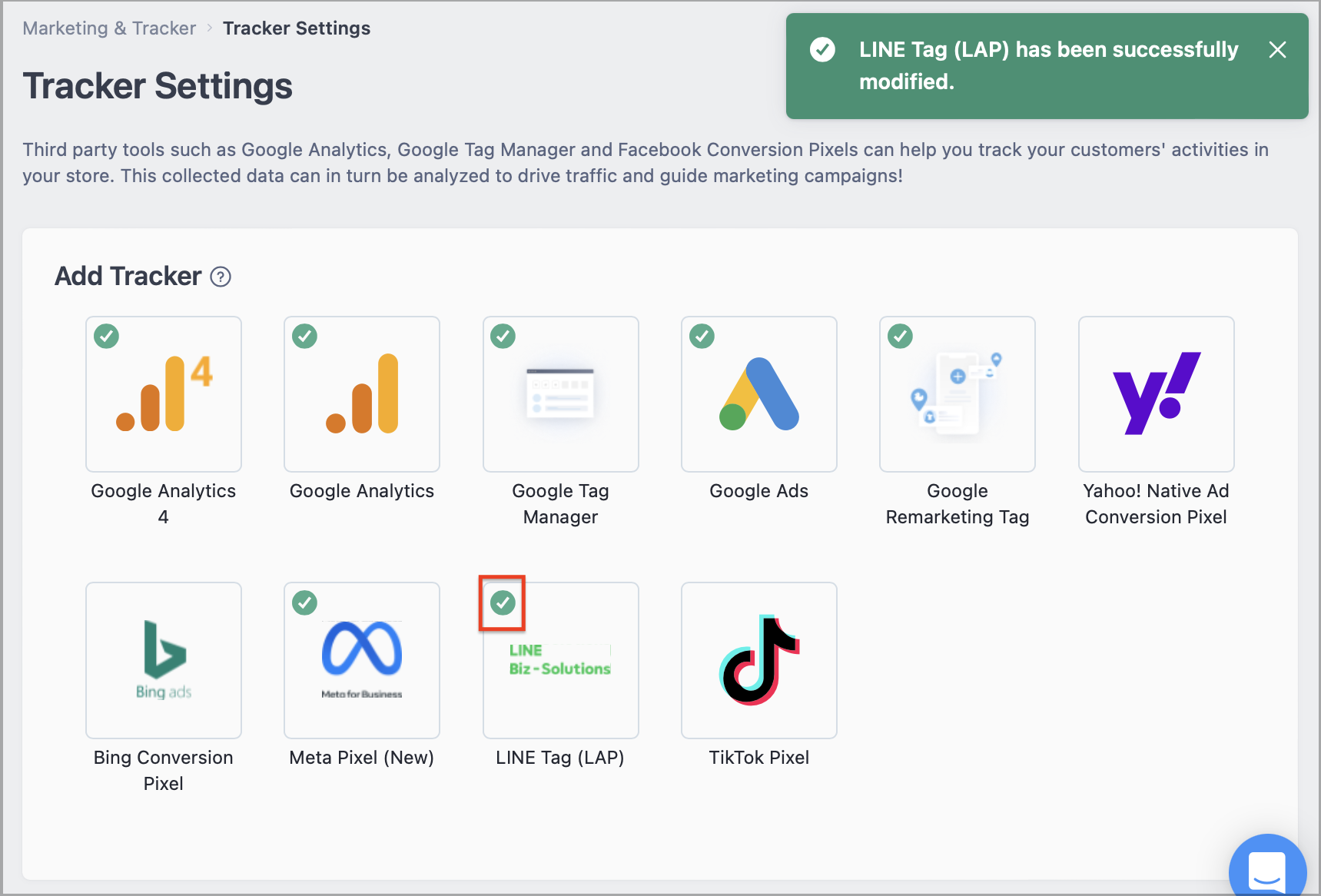Image resolution: width=1321 pixels, height=896 pixels.
Task: Click the Meta Pixel (New) label
Action: pyautogui.click(x=362, y=758)
